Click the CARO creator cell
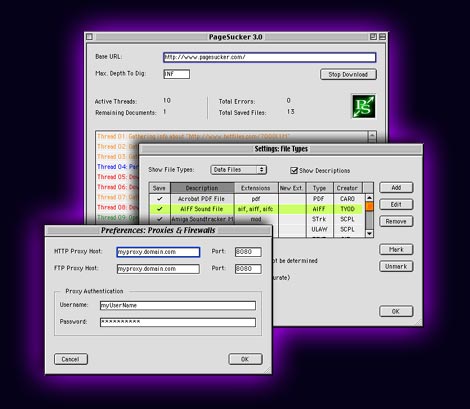This screenshot has width=470, height=409. point(347,199)
